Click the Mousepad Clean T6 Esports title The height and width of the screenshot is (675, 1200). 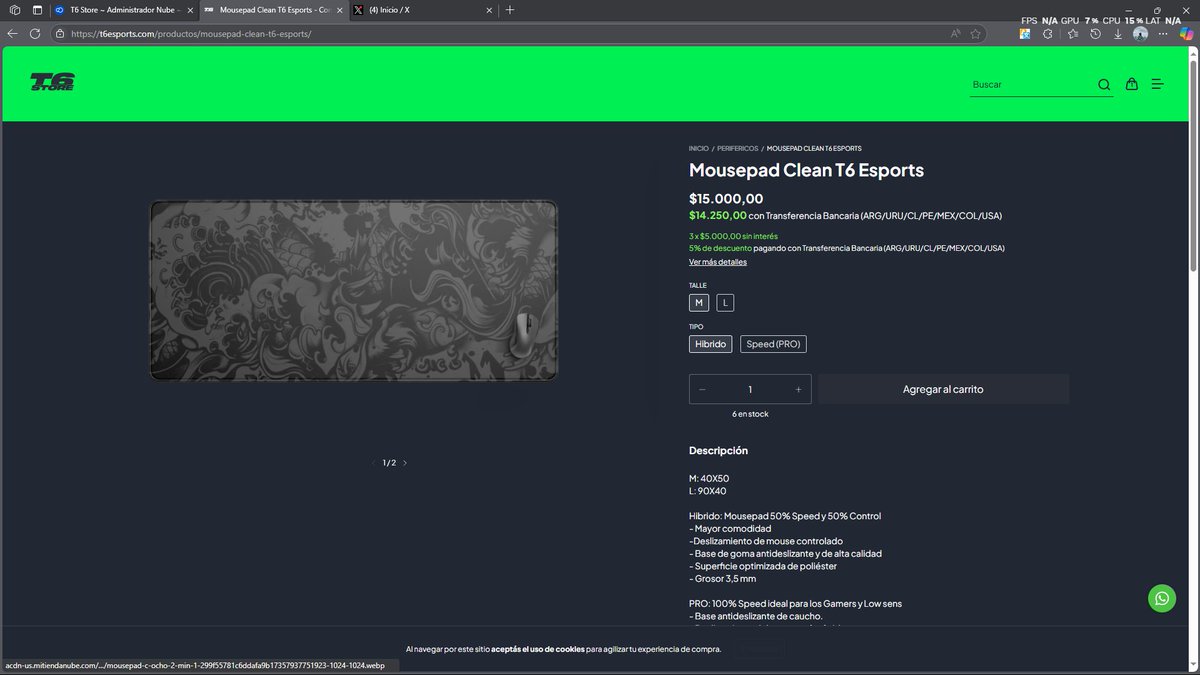tap(806, 170)
